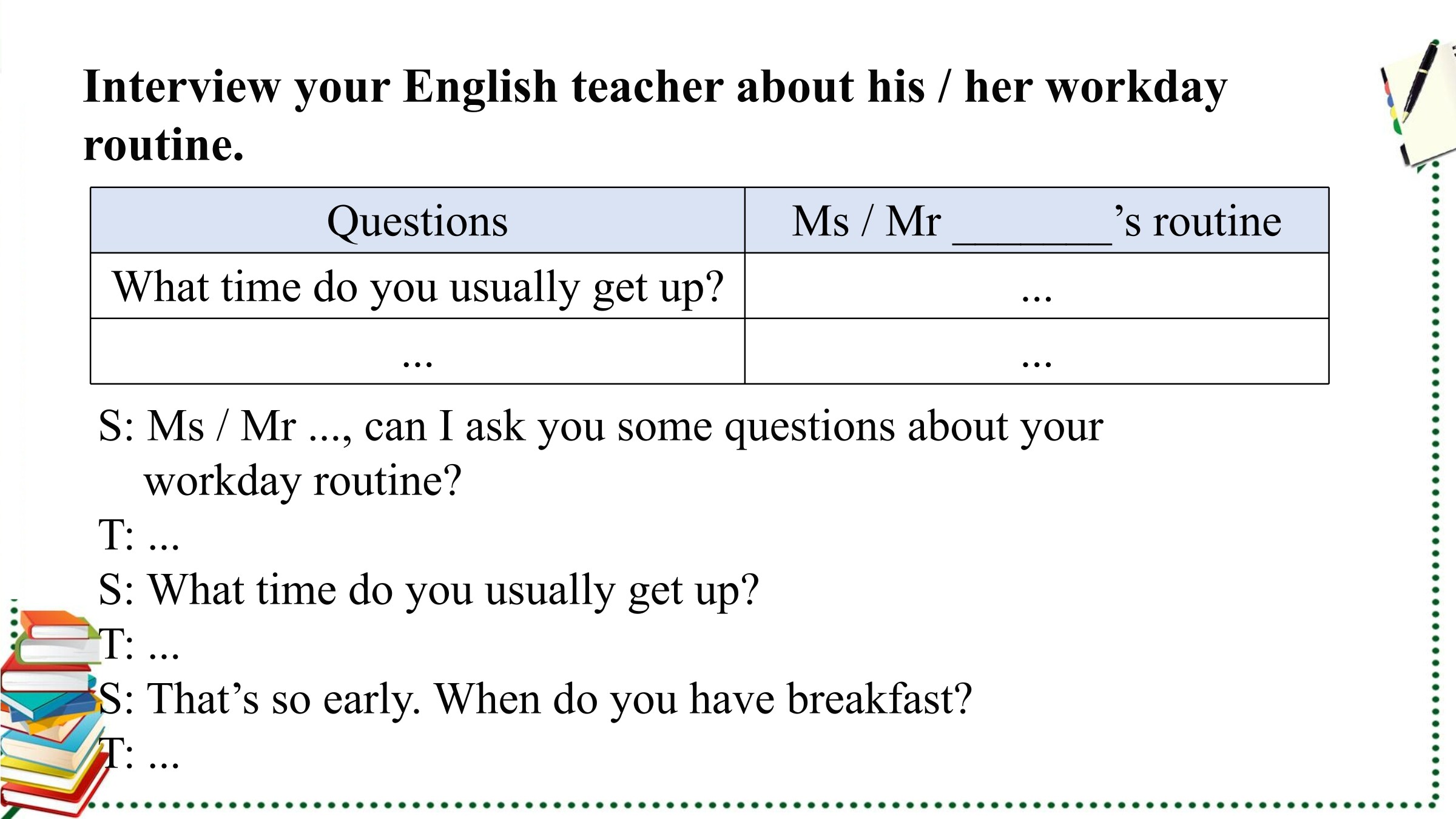
Task: Click the green dotted border along the bottom
Action: click(764, 806)
